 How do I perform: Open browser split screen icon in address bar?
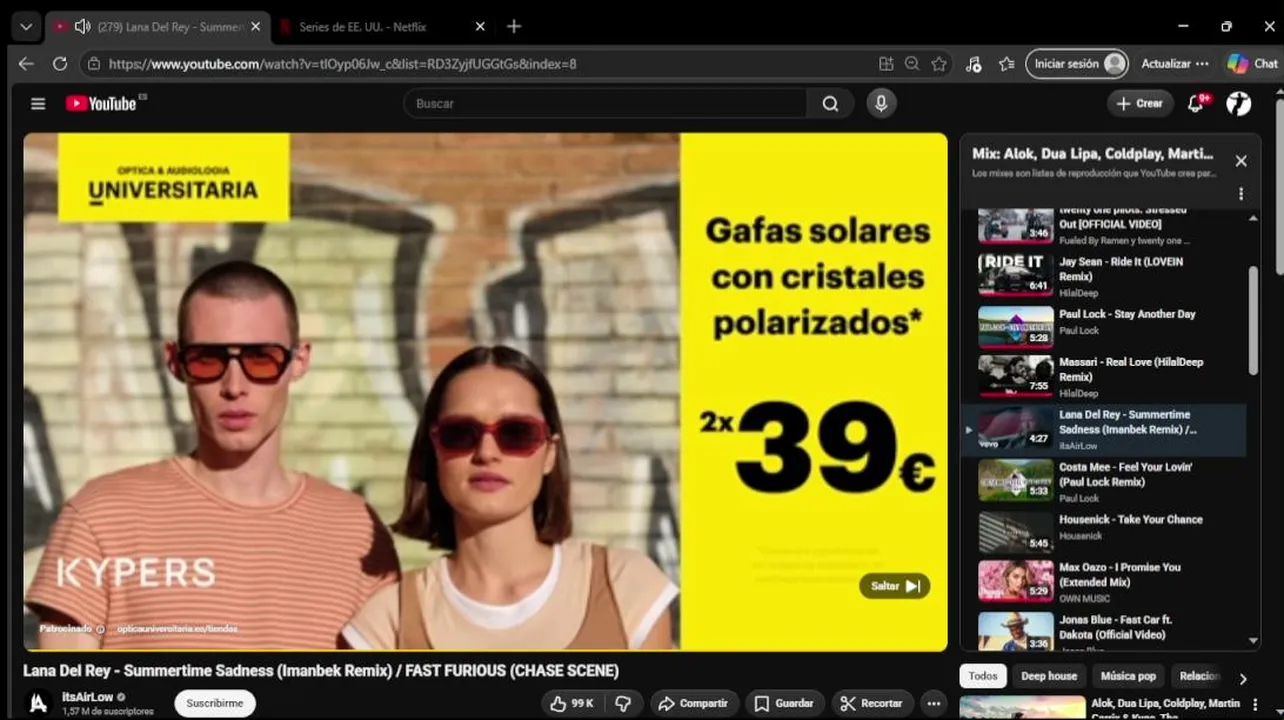886,64
